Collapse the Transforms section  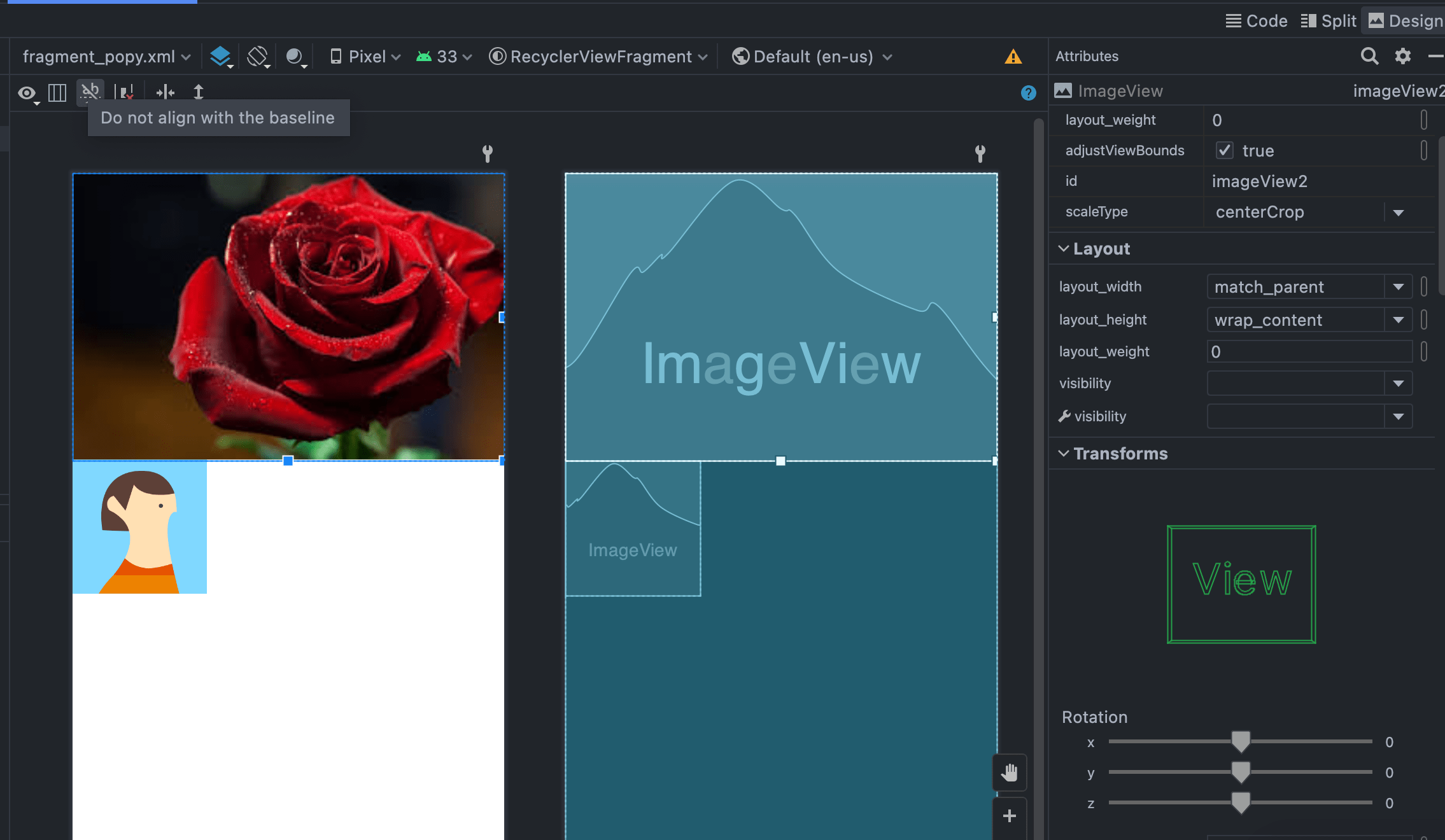[1064, 453]
